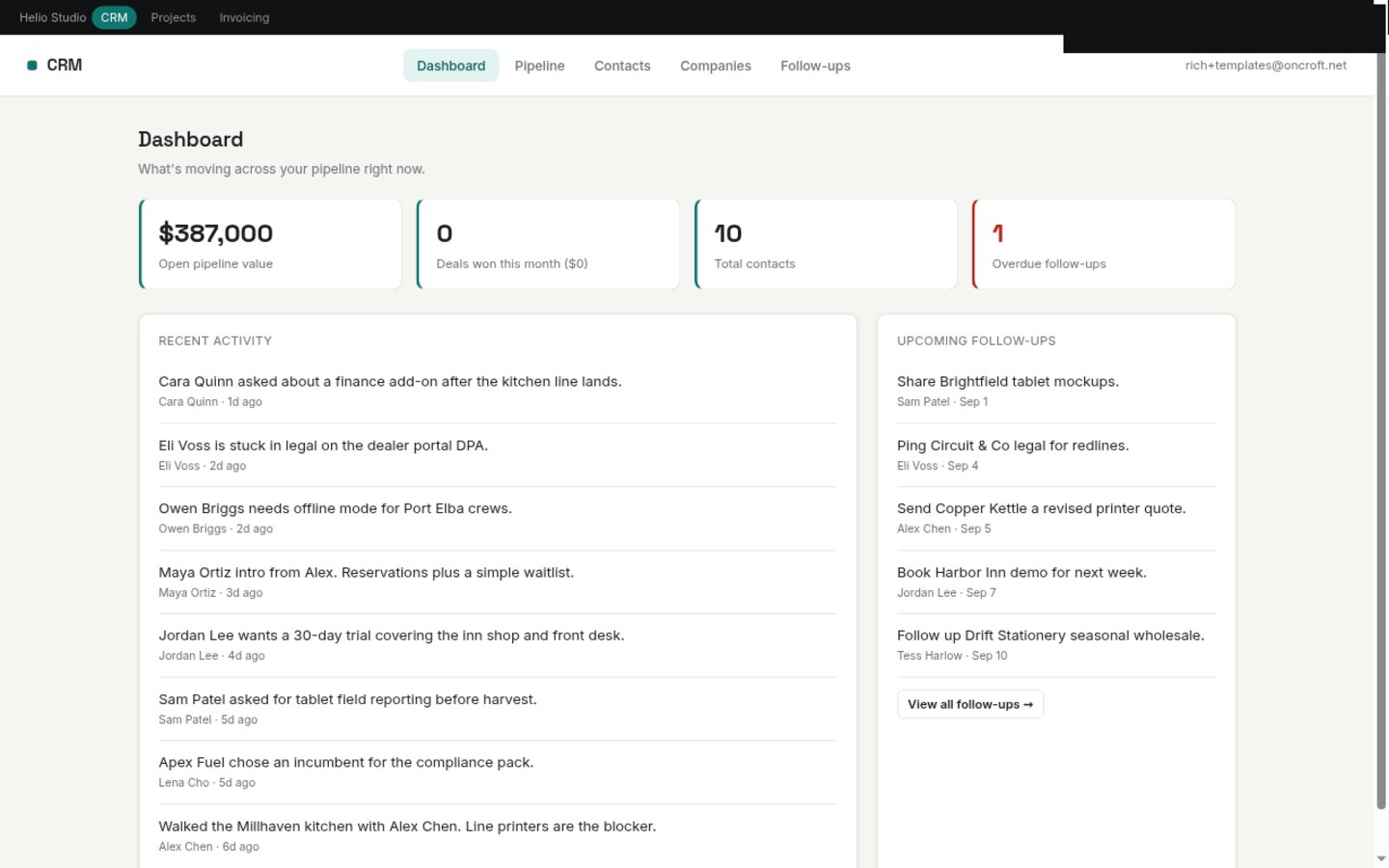
Task: Open the Sam Patel tablet field reporting activity
Action: click(x=497, y=709)
